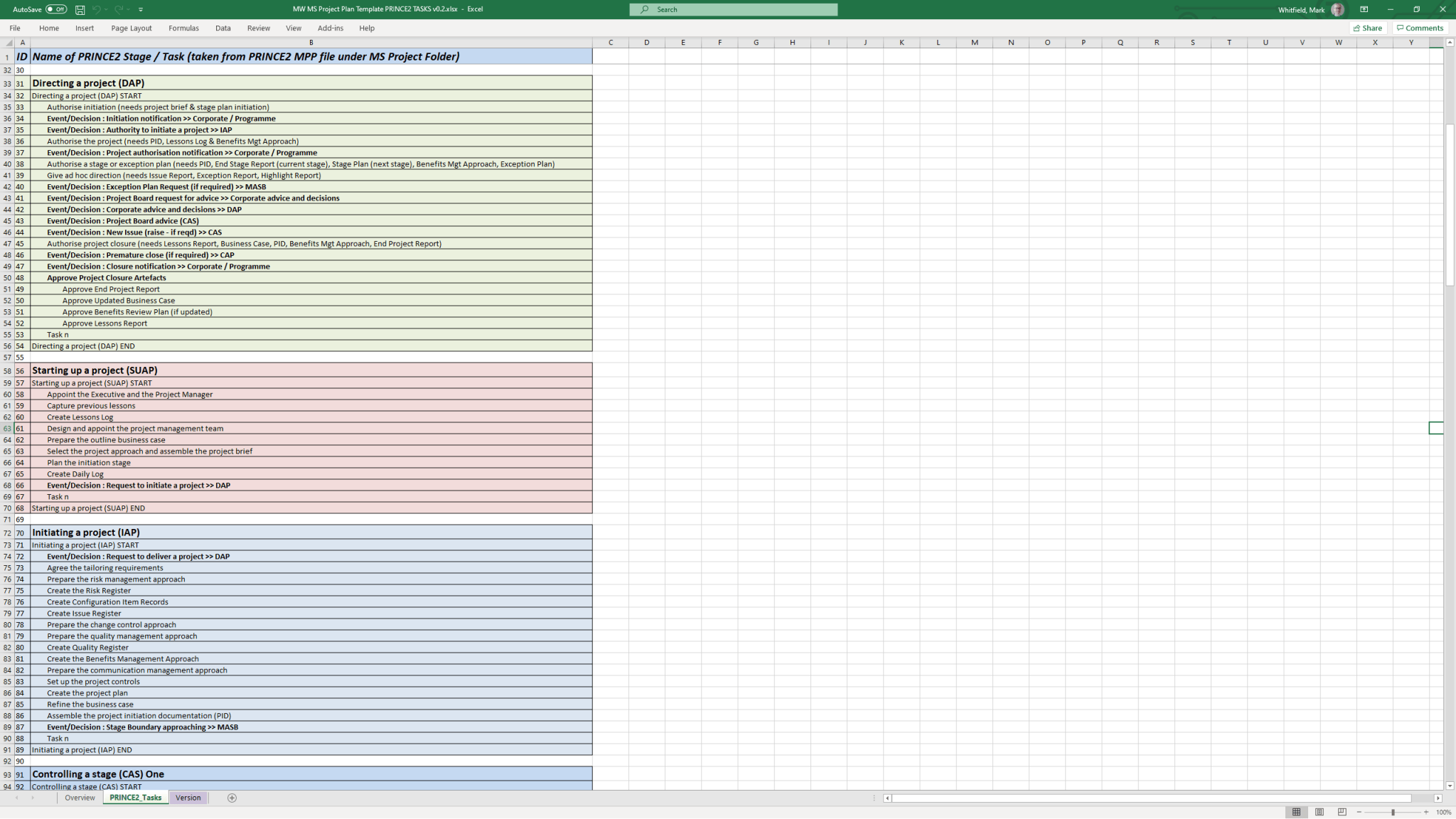
Task: Select the Version sheet tab
Action: point(188,798)
